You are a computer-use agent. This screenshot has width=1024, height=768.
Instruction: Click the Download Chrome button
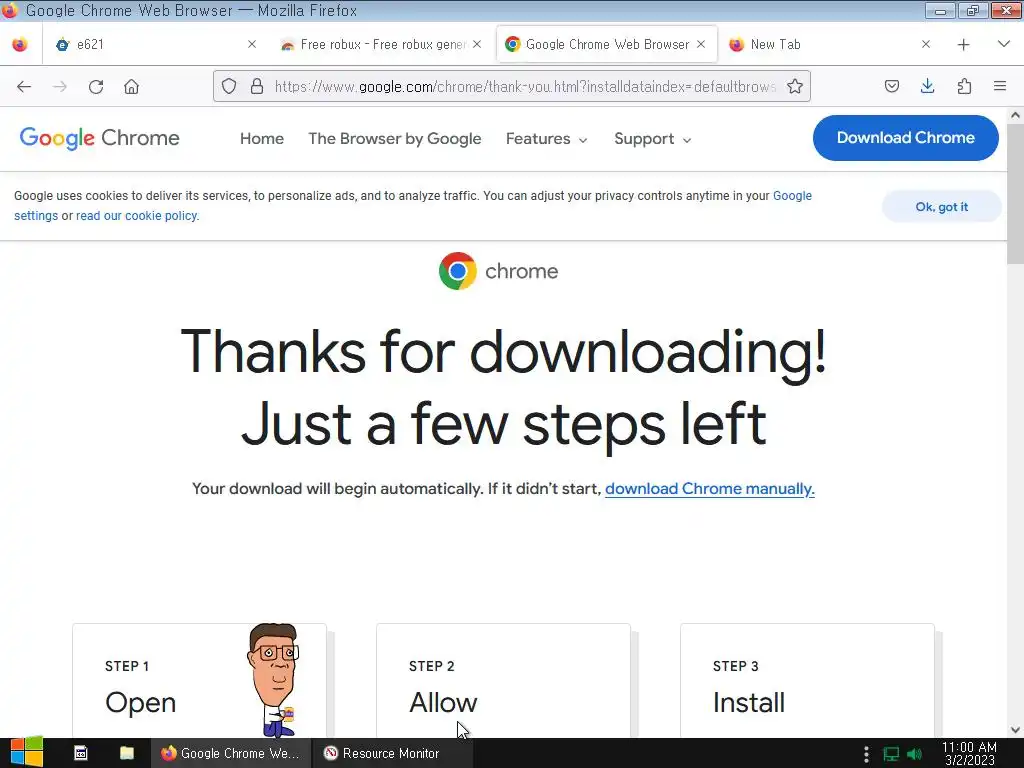906,138
